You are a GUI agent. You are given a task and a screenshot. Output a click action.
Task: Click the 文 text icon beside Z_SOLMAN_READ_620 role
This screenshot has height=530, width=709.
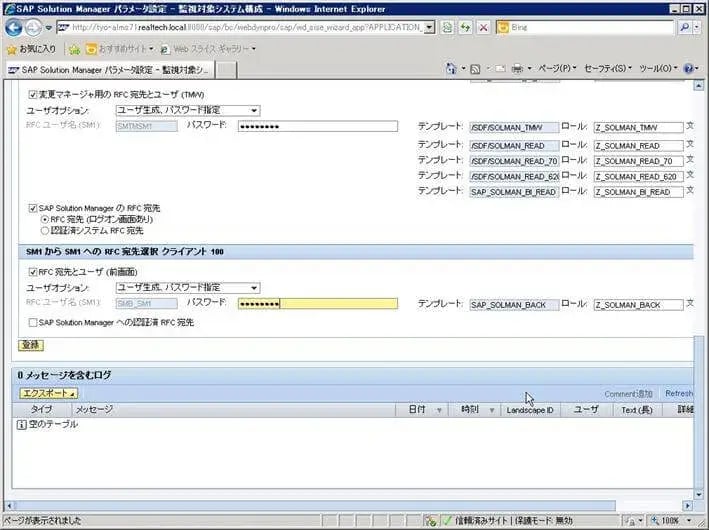[690, 175]
